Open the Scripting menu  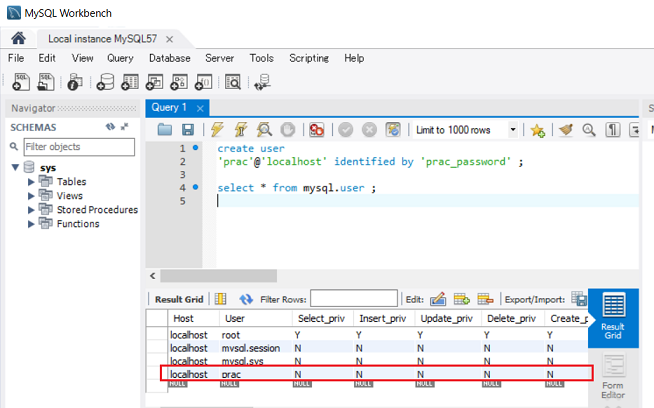click(x=309, y=58)
